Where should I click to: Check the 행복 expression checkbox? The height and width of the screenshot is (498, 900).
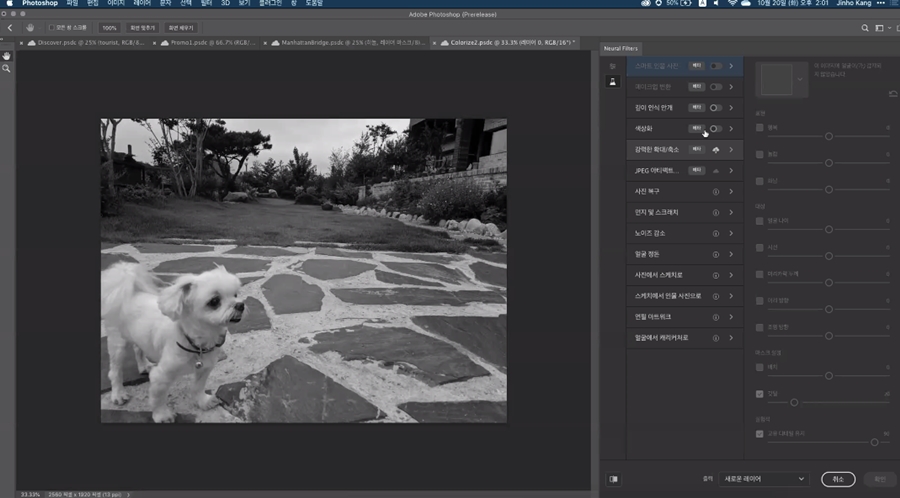[x=759, y=127]
